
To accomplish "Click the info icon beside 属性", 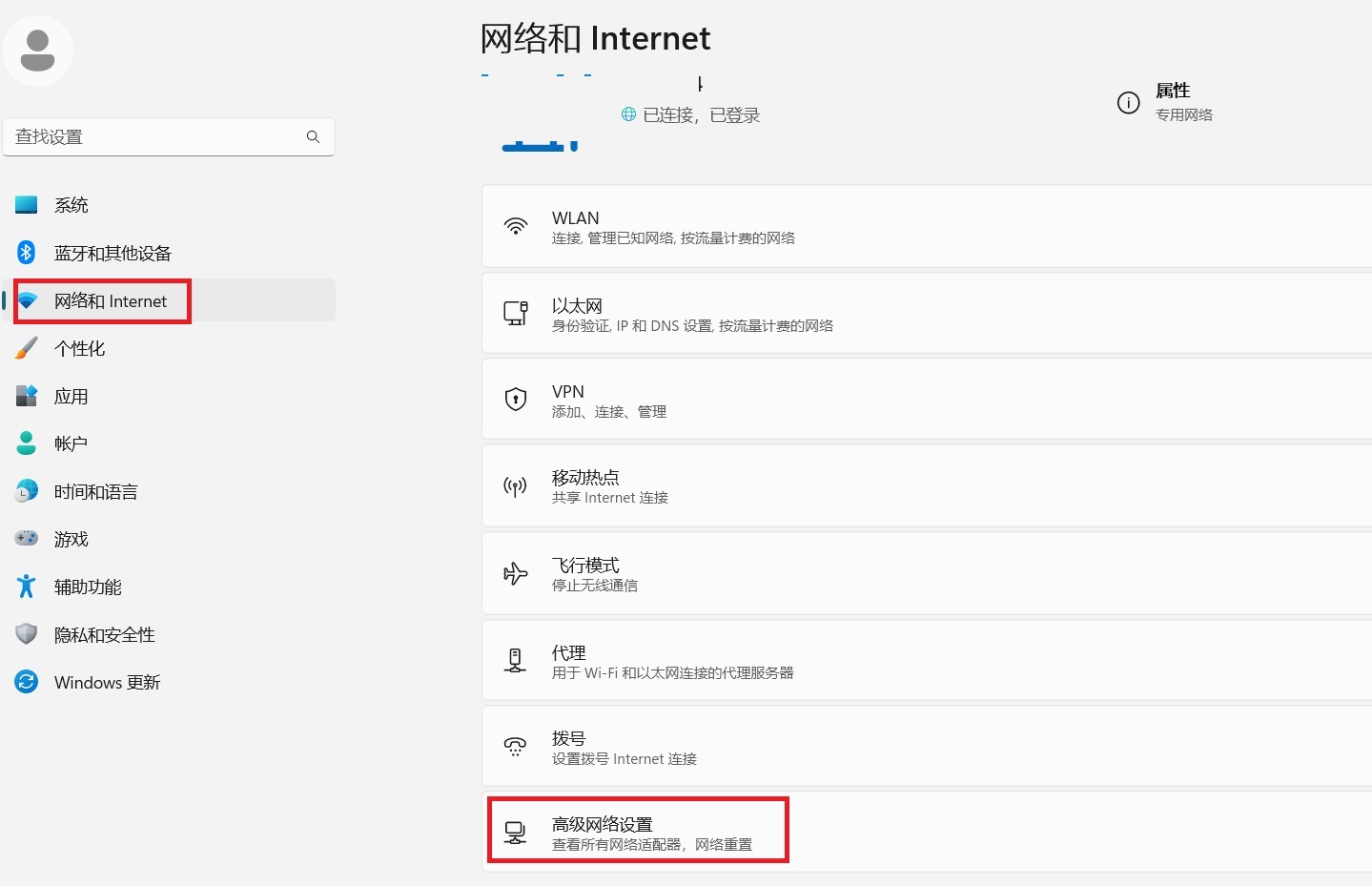I will (x=1128, y=102).
